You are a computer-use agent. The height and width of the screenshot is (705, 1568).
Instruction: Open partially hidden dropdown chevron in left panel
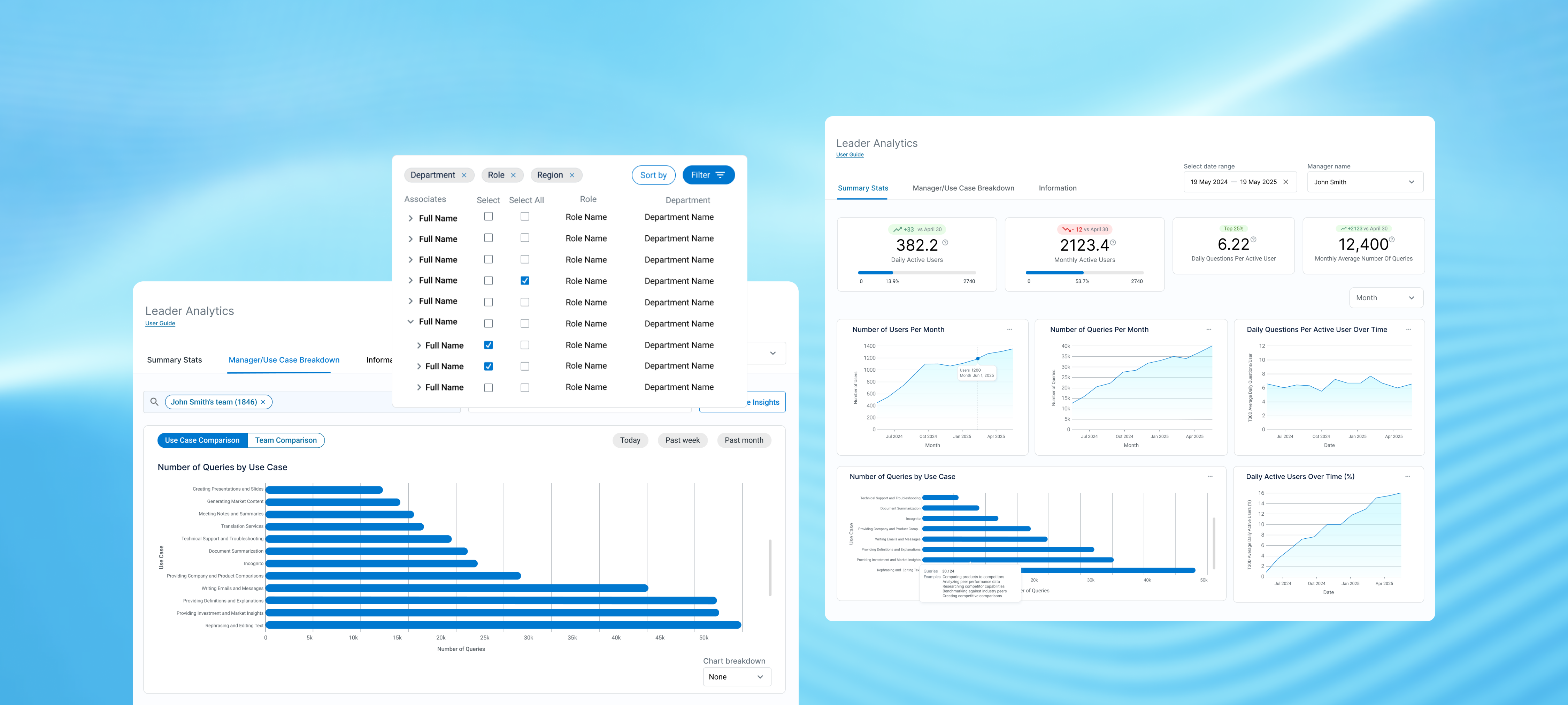pos(773,354)
